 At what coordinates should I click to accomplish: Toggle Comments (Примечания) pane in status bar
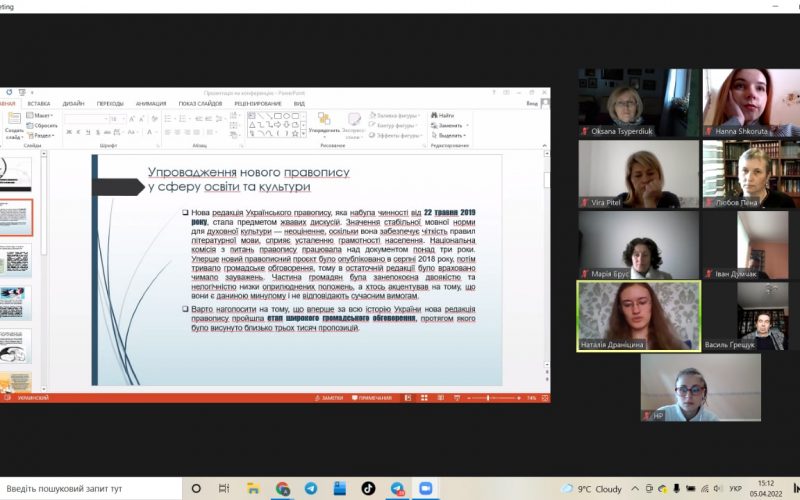tap(372, 397)
